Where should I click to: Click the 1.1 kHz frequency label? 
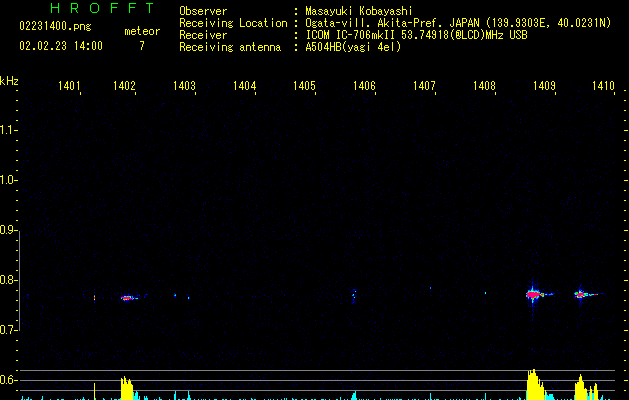point(8,130)
